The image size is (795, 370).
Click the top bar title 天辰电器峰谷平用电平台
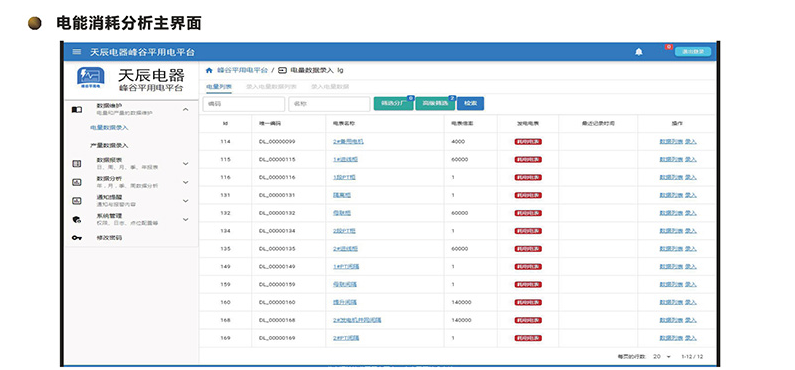point(142,52)
